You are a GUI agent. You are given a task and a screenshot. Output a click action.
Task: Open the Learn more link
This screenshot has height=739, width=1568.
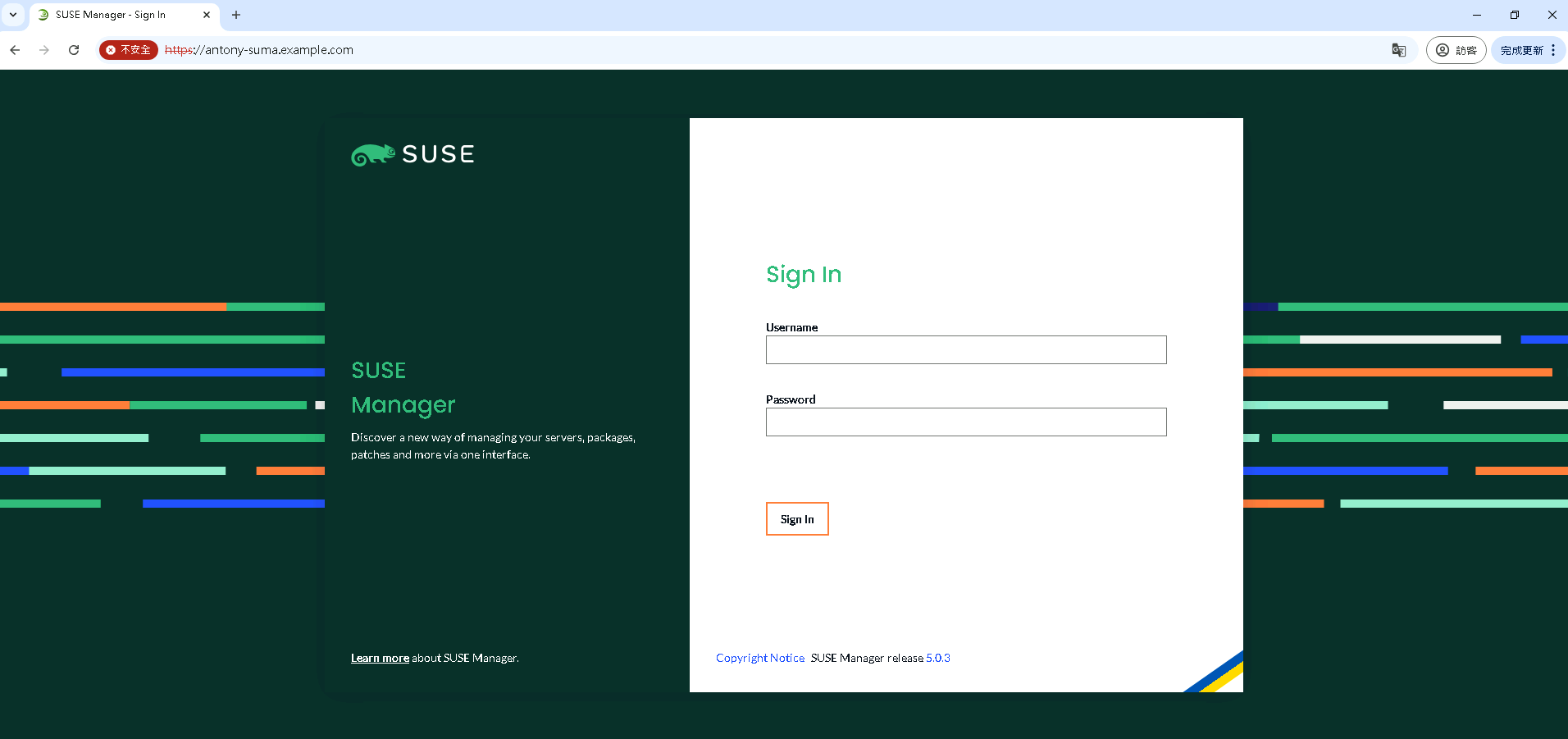click(380, 658)
